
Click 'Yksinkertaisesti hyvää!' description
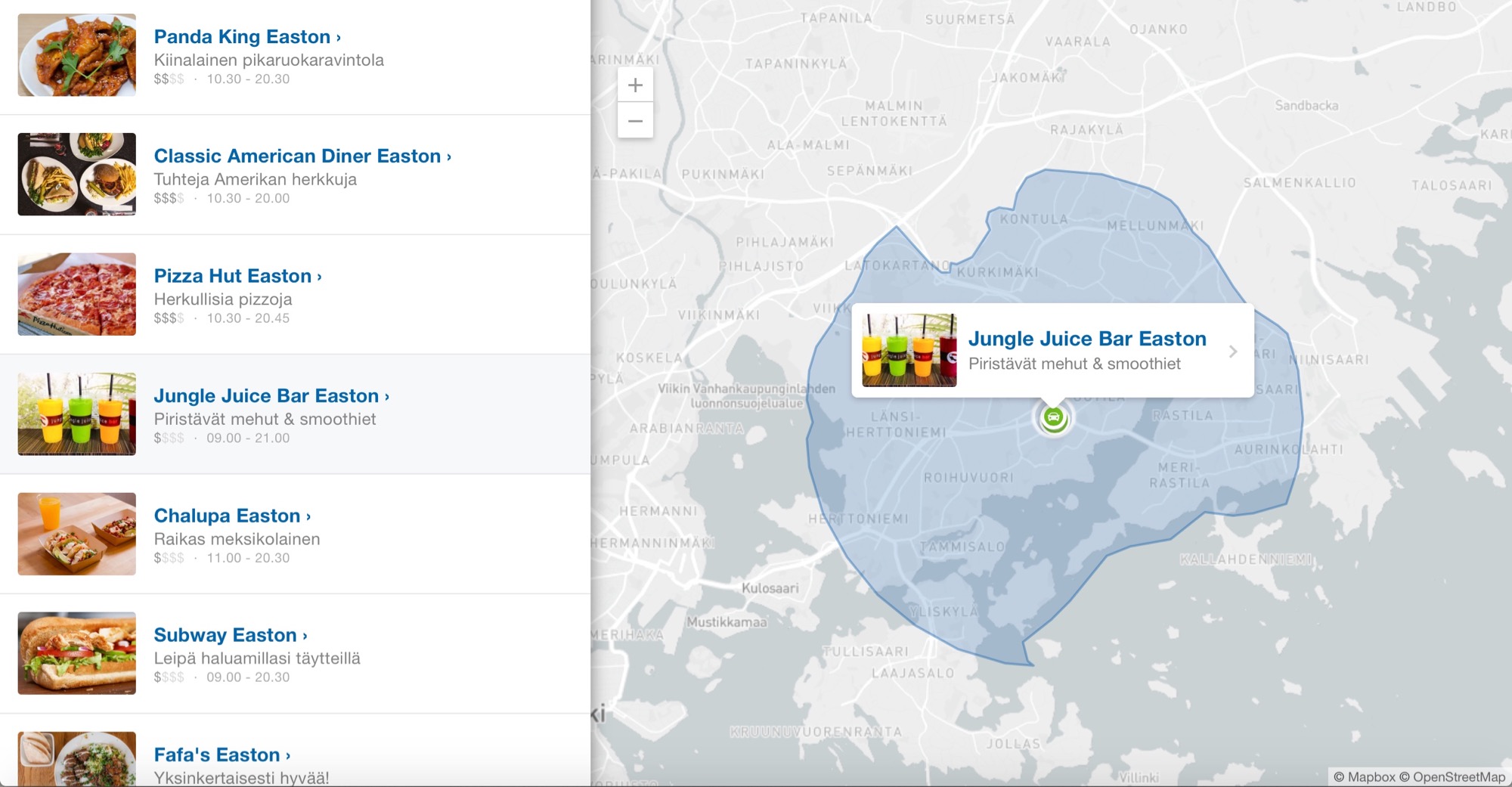[241, 777]
